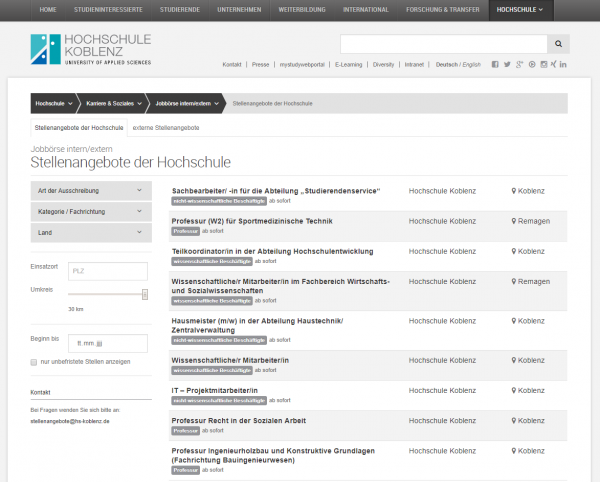Open UNTERNEHMEN navigation item
This screenshot has height=482, width=600.
click(239, 10)
